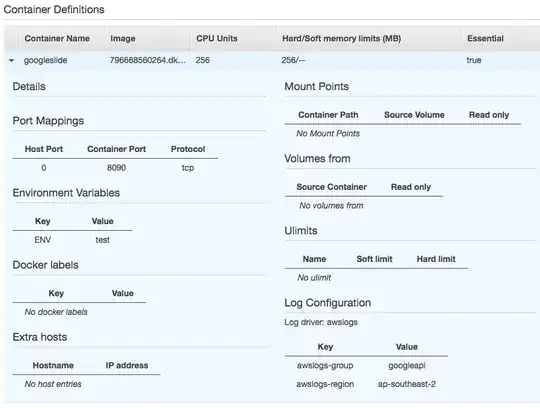
Task: Click the CPU Units value 256
Action: pyautogui.click(x=202, y=60)
